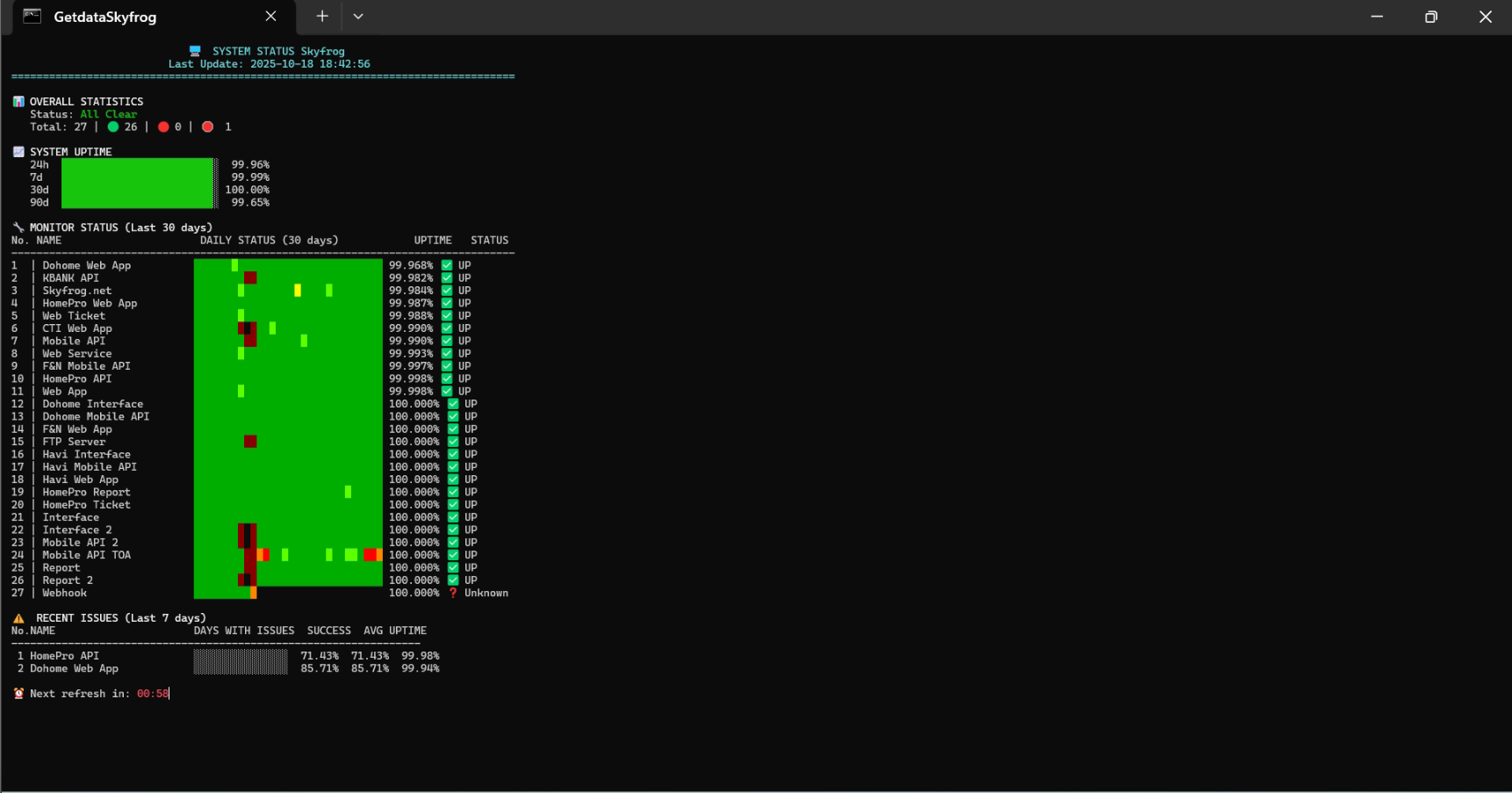Click the wrench icon next to MONITOR STATUS
This screenshot has width=1512, height=793.
[18, 227]
